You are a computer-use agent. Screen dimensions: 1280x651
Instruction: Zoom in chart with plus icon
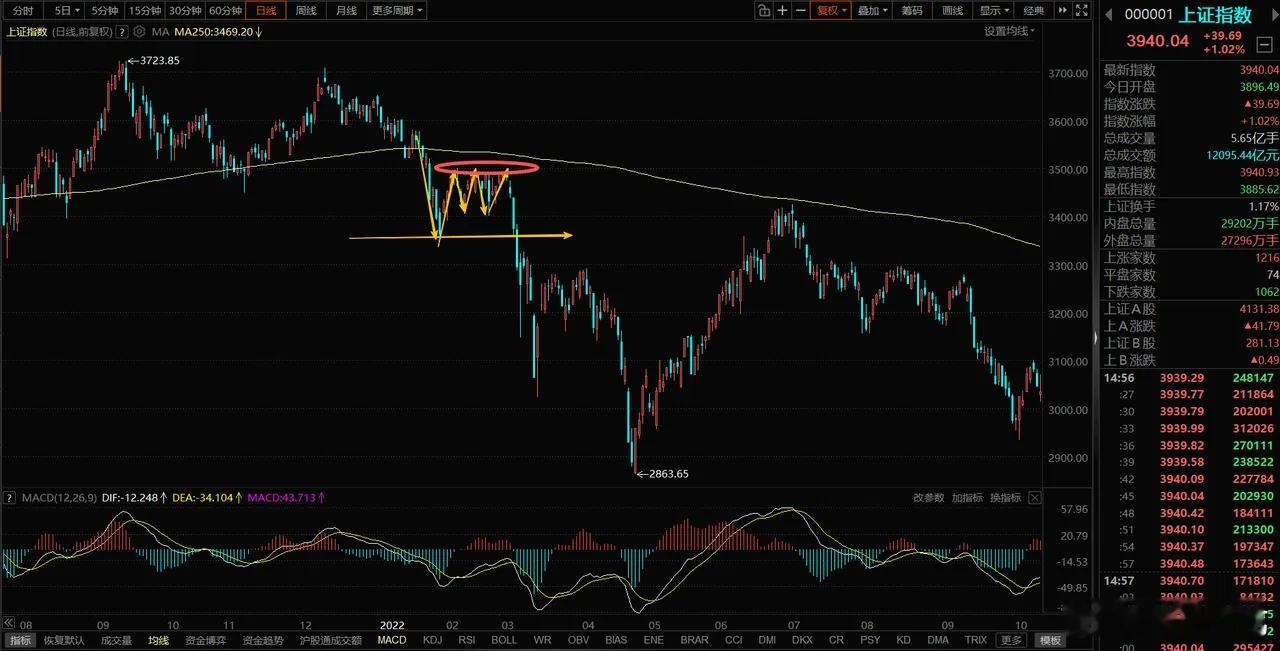pos(782,11)
